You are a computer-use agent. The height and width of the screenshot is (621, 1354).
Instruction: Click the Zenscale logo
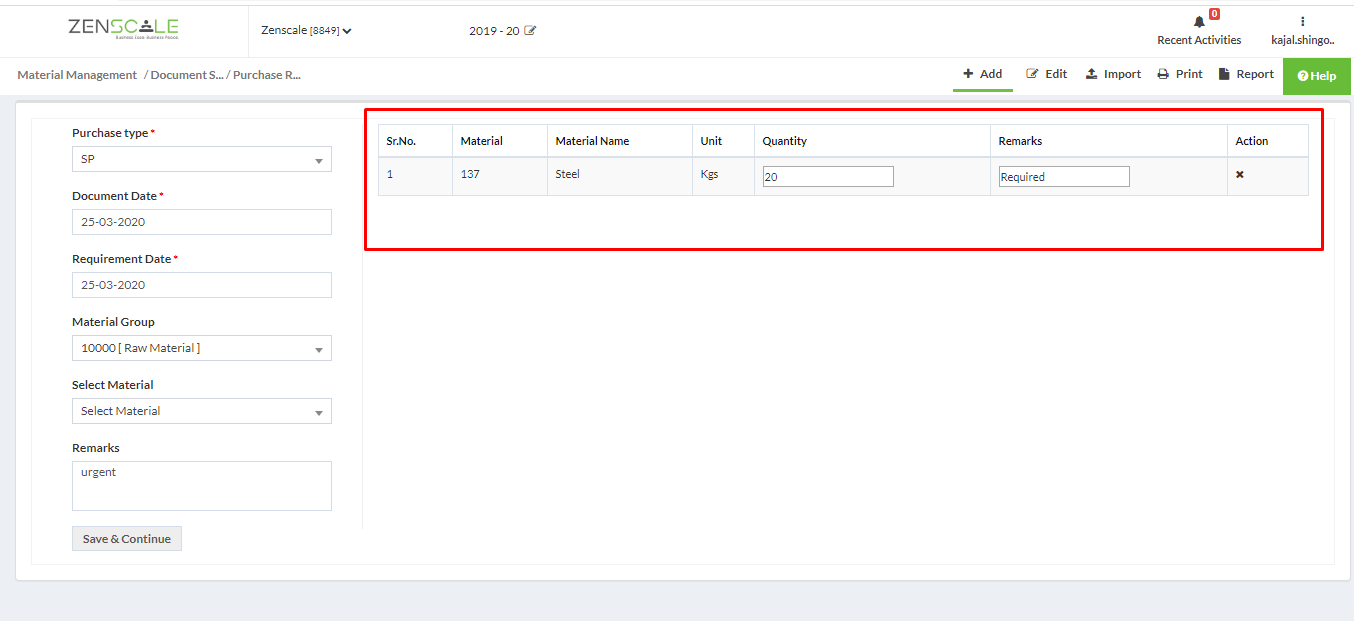click(124, 29)
